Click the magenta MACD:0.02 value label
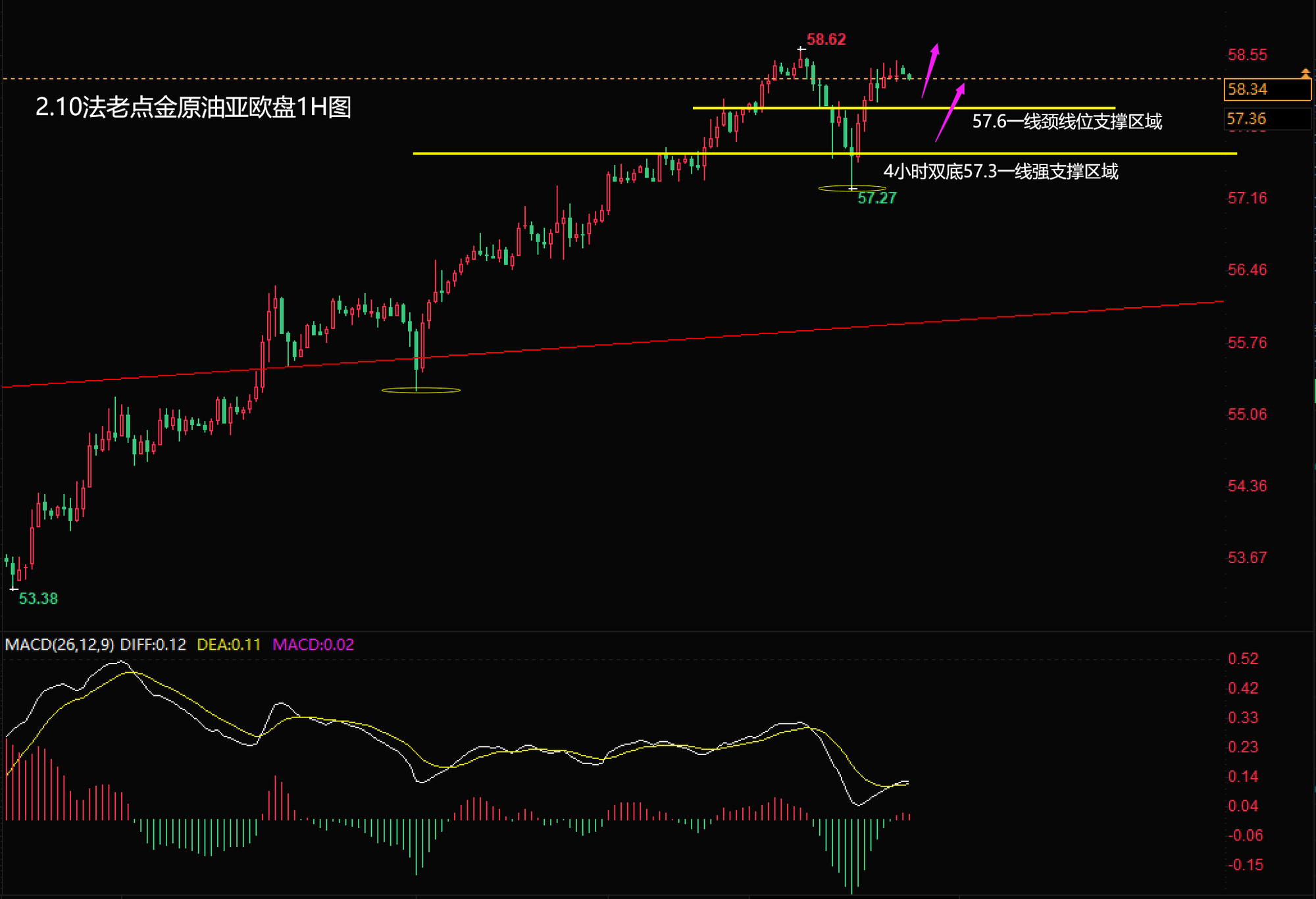The image size is (1316, 899). click(x=313, y=644)
